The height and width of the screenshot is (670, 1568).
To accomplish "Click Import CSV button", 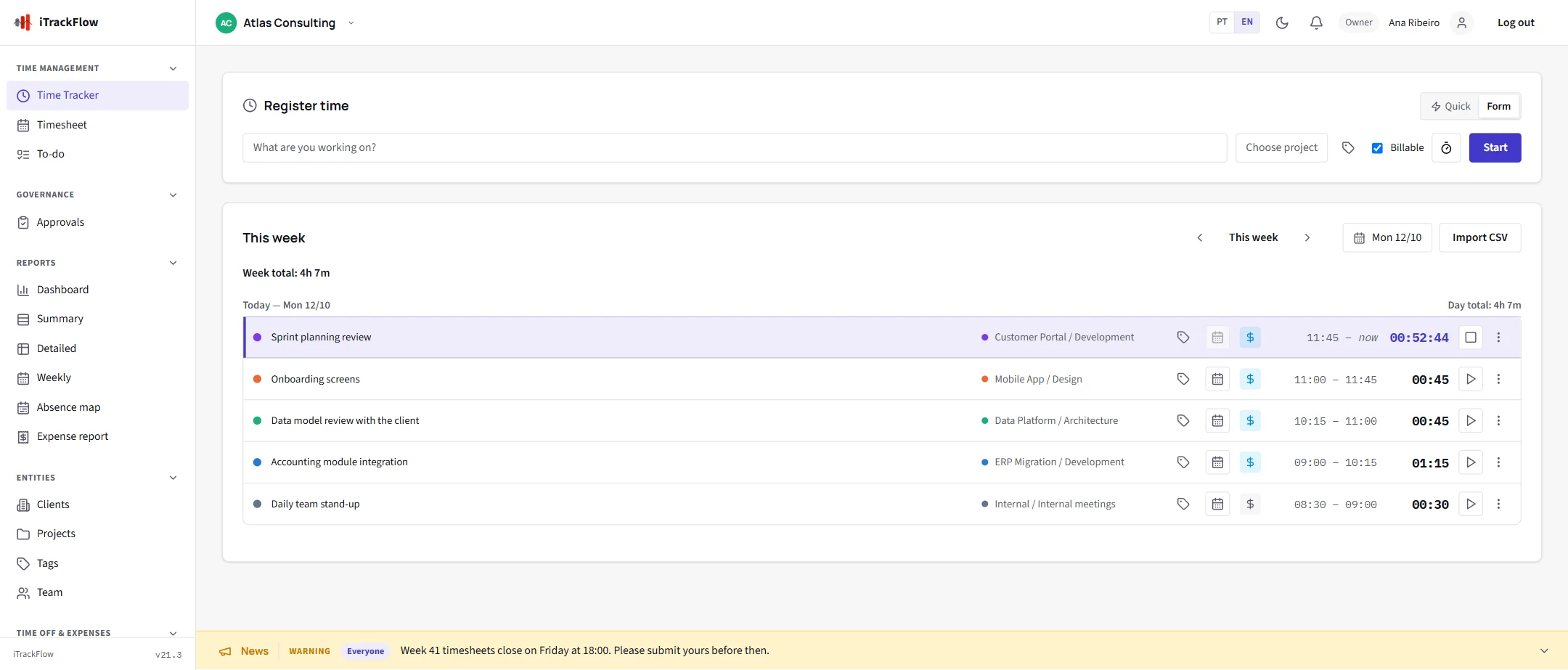I will tap(1479, 237).
